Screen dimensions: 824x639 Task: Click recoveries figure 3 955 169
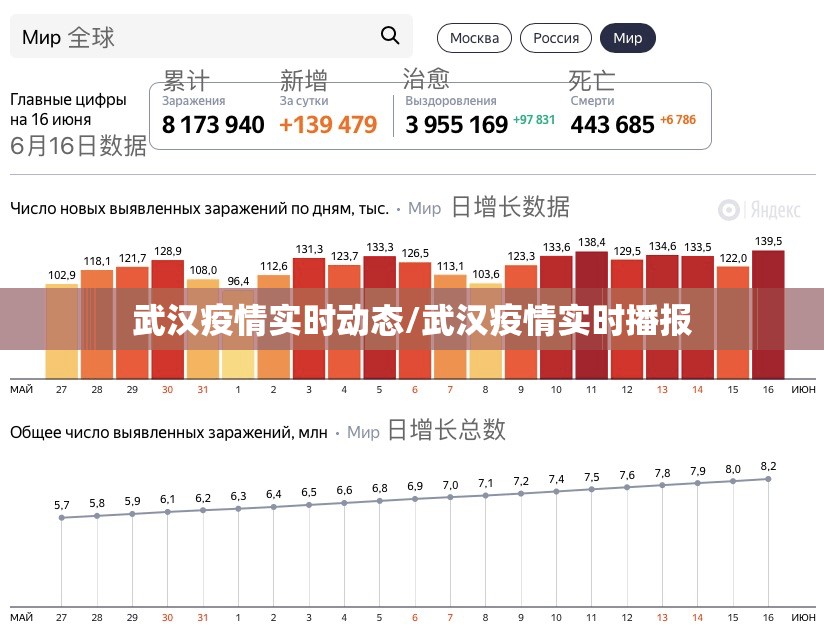(457, 125)
